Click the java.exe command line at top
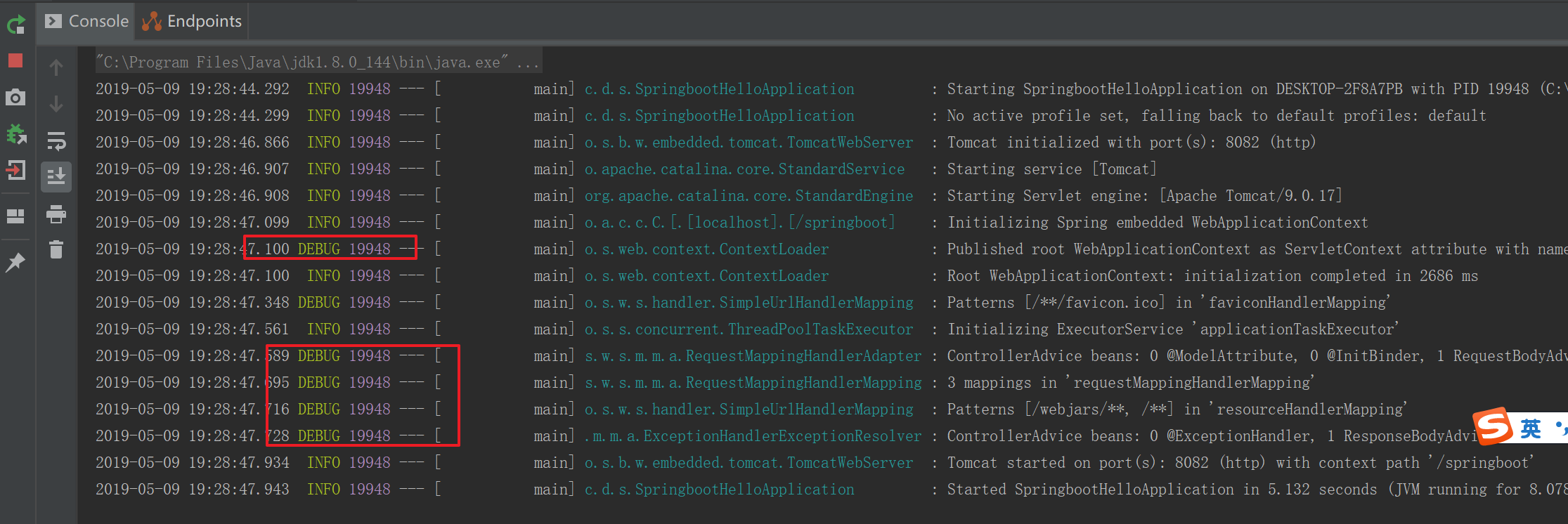The width and height of the screenshot is (1568, 524). coord(318,63)
